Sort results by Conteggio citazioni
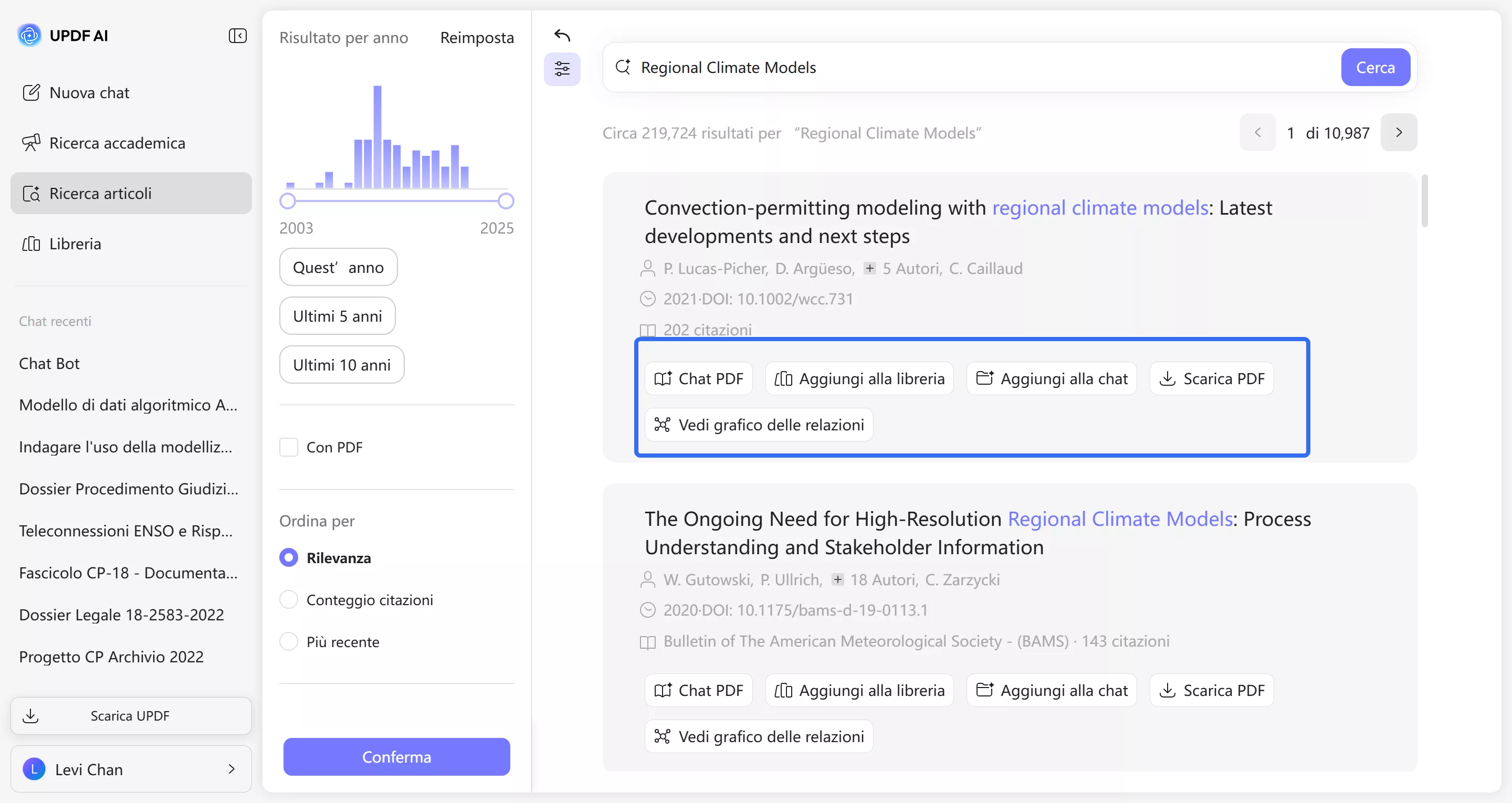Image resolution: width=1512 pixels, height=803 pixels. (288, 600)
